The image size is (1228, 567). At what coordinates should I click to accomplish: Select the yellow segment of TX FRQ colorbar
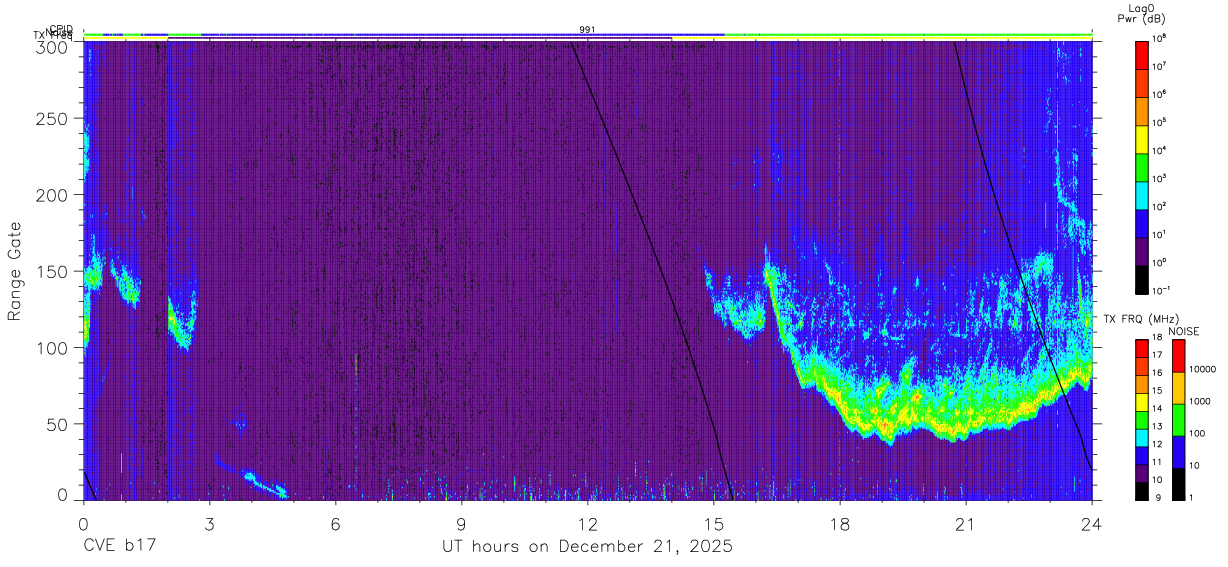coord(1142,401)
